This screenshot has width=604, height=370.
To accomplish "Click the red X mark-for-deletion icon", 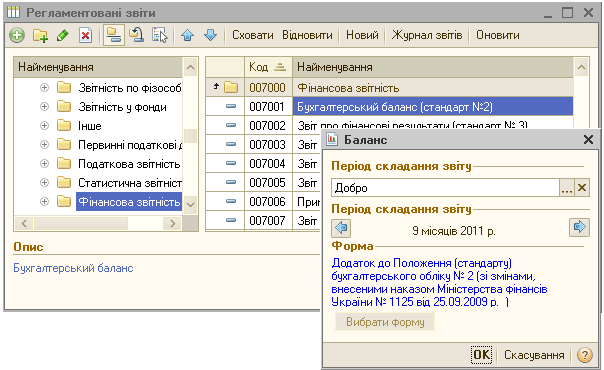I will pos(85,35).
